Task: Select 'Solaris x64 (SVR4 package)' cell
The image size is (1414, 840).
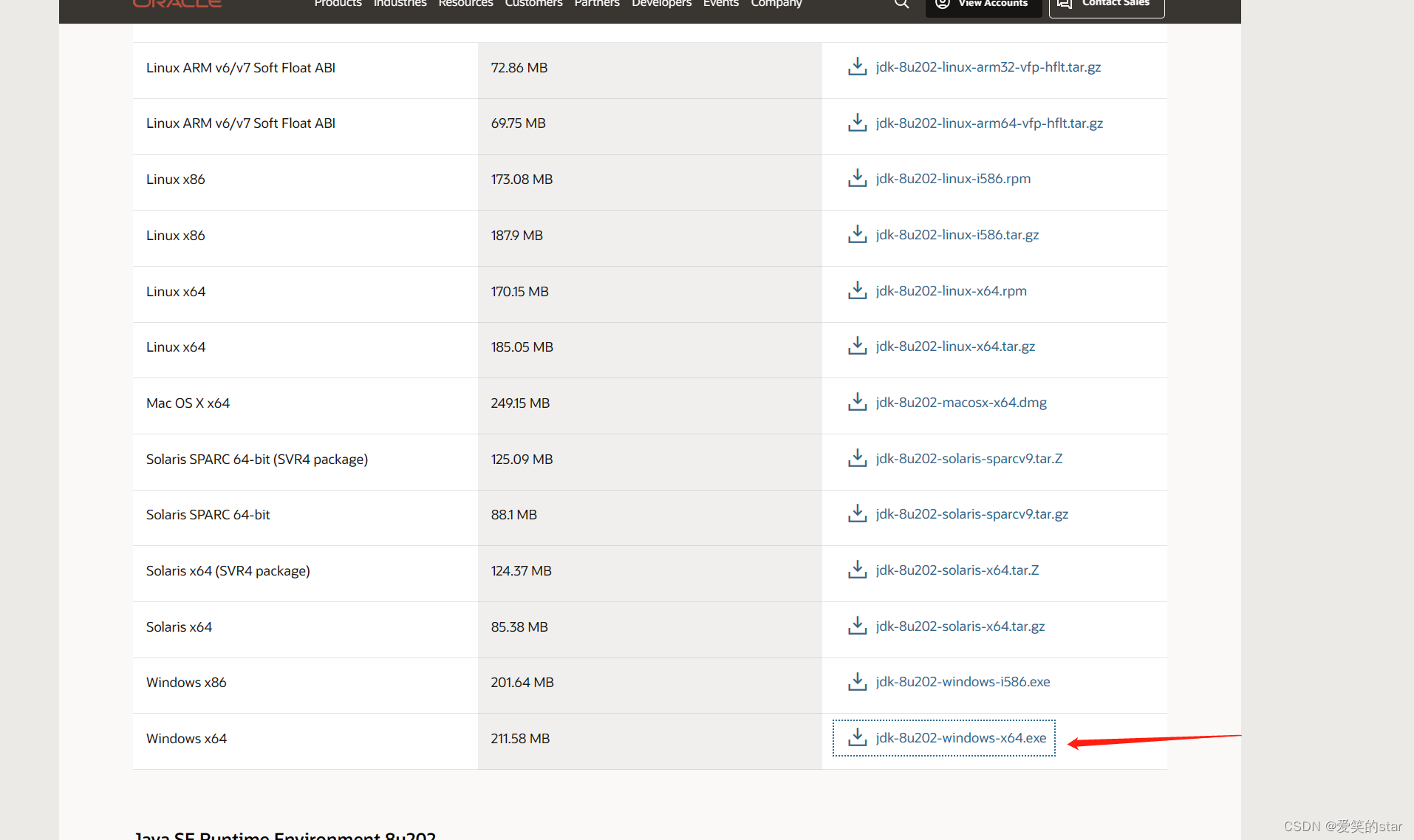Action: coord(305,573)
